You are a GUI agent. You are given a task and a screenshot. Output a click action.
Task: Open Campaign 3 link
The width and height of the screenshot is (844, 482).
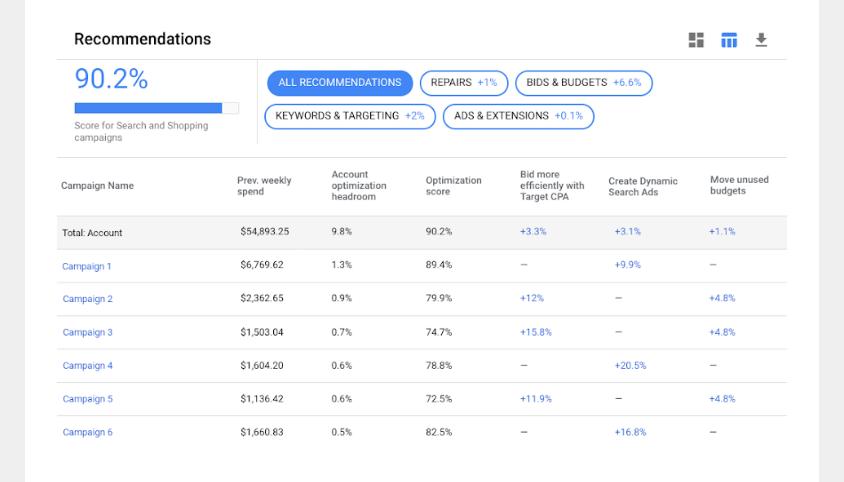87,332
